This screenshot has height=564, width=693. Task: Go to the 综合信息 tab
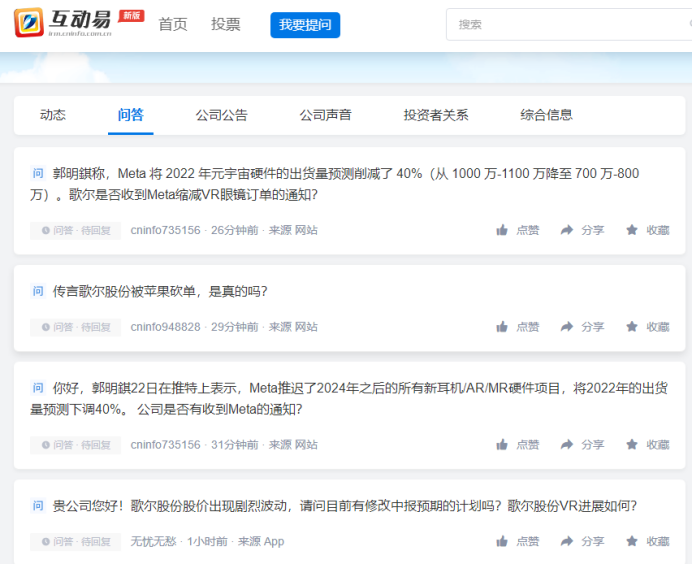pyautogui.click(x=547, y=115)
